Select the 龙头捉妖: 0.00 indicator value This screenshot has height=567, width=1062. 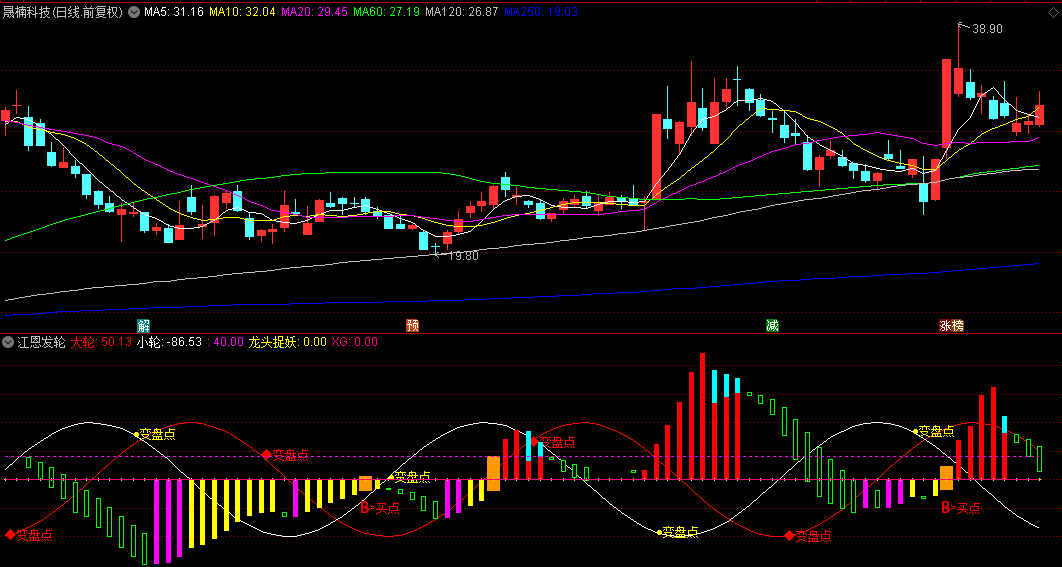pos(287,342)
